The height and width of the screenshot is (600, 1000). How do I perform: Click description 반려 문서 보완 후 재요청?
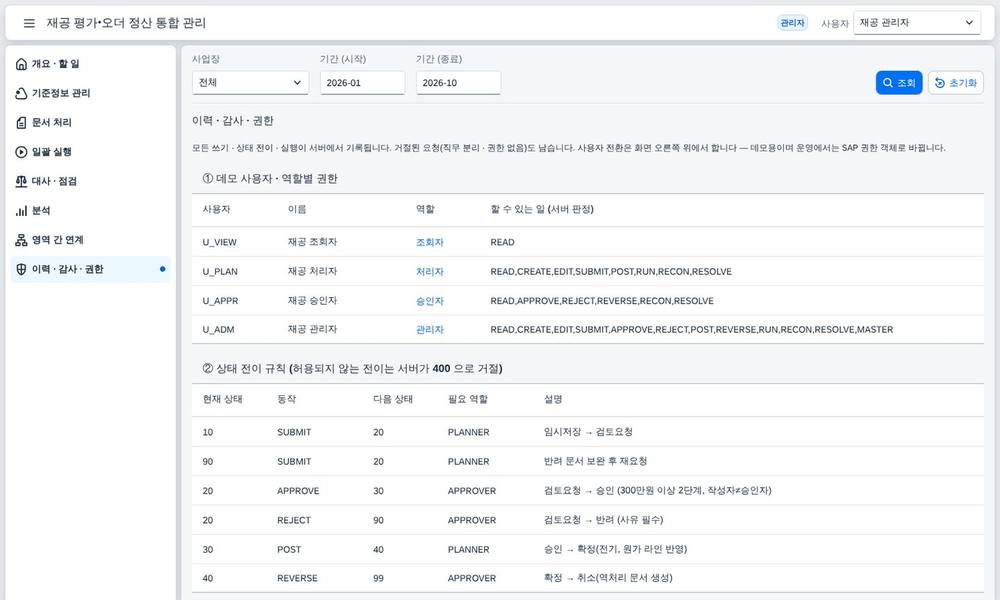pyautogui.click(x=595, y=461)
